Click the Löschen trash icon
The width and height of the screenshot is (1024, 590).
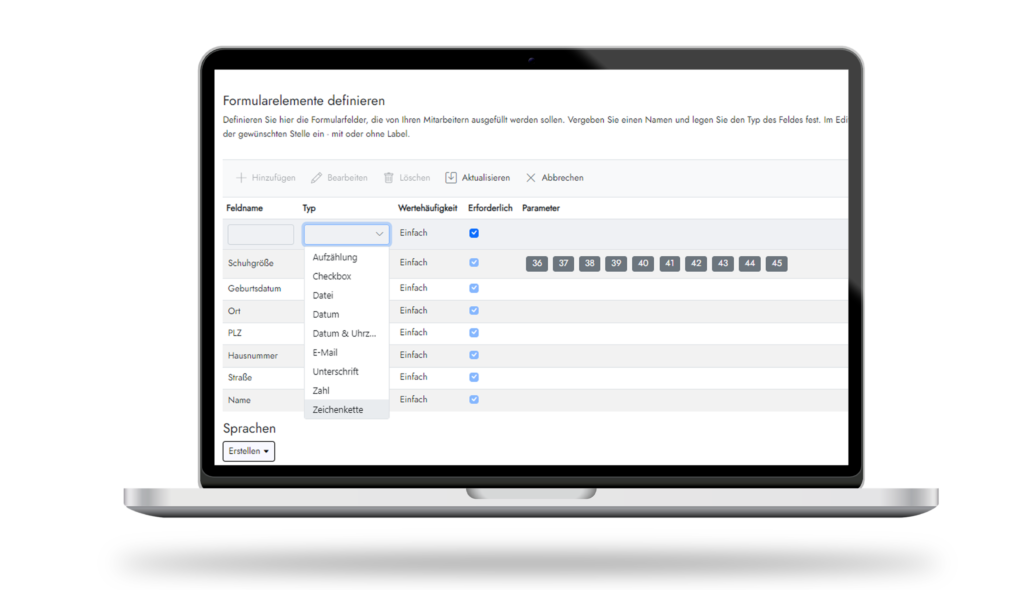(389, 178)
